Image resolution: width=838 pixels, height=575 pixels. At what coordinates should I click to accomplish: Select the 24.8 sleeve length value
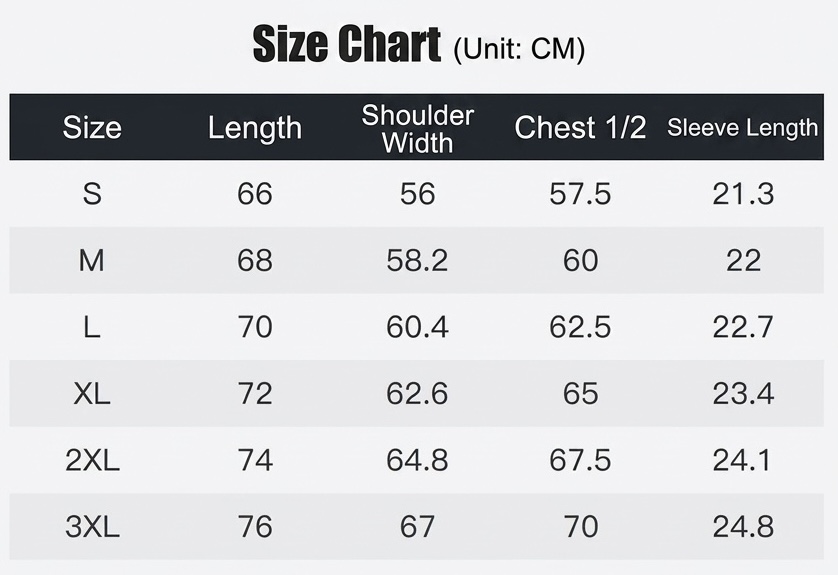pos(743,527)
